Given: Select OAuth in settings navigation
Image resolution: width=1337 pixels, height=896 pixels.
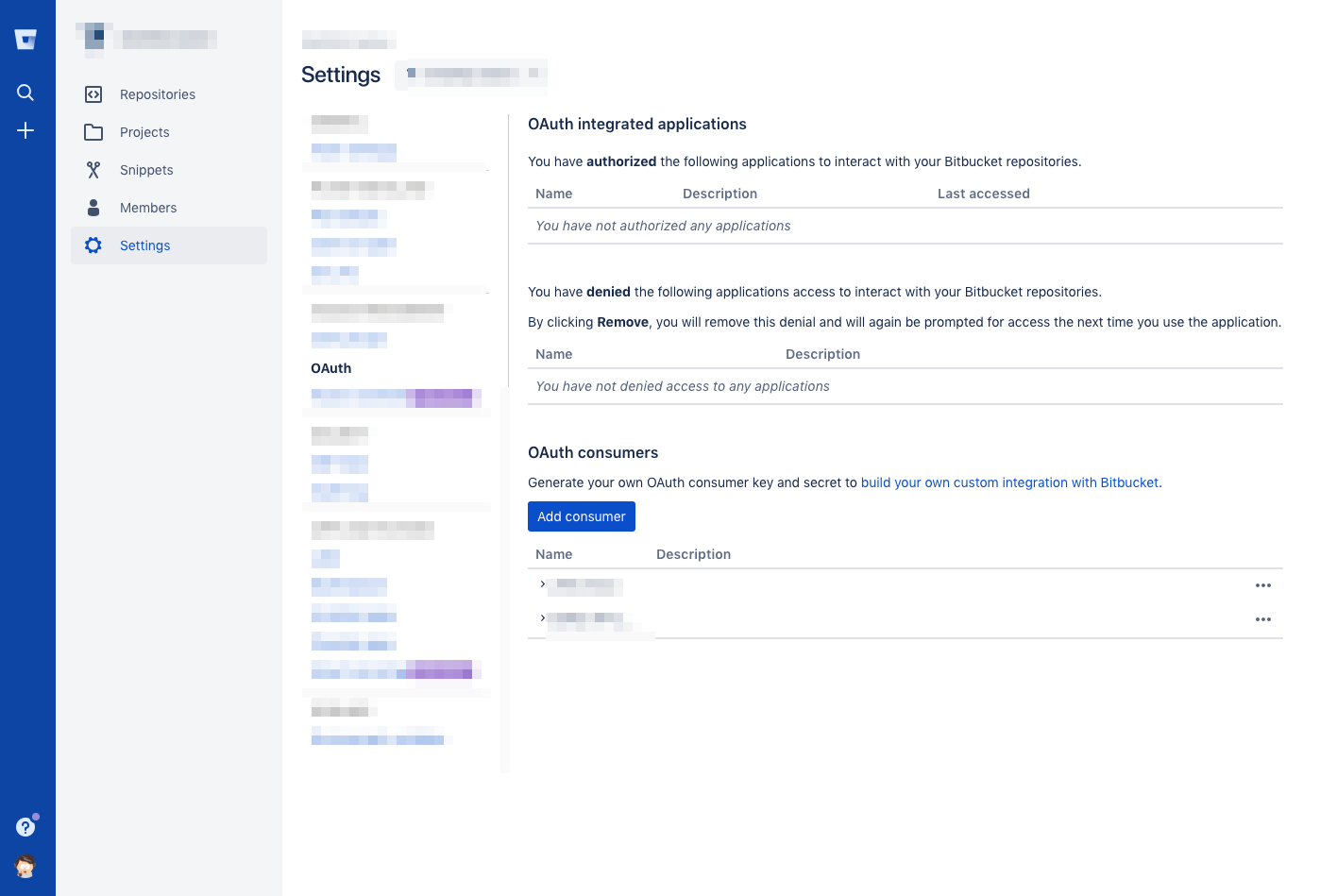Looking at the screenshot, I should tap(331, 368).
